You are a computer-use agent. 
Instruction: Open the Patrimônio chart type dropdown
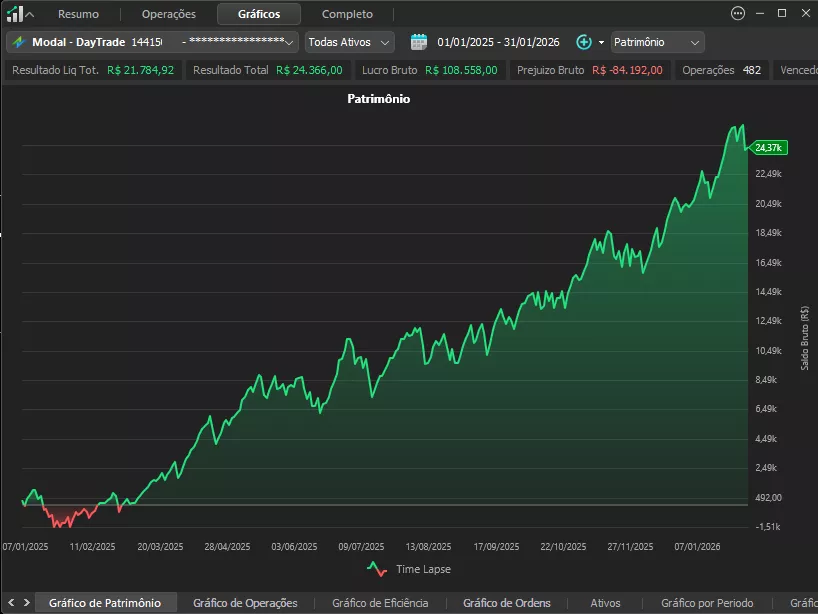(657, 42)
